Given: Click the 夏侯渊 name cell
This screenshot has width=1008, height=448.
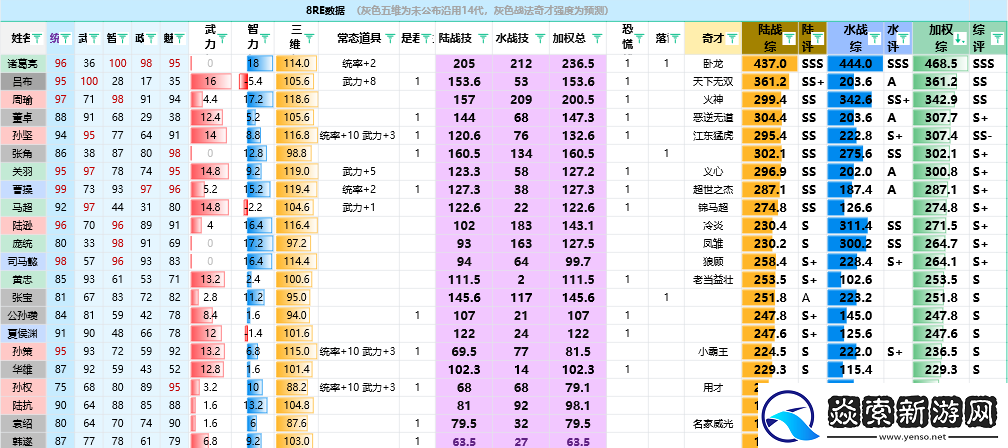Looking at the screenshot, I should [x=23, y=334].
